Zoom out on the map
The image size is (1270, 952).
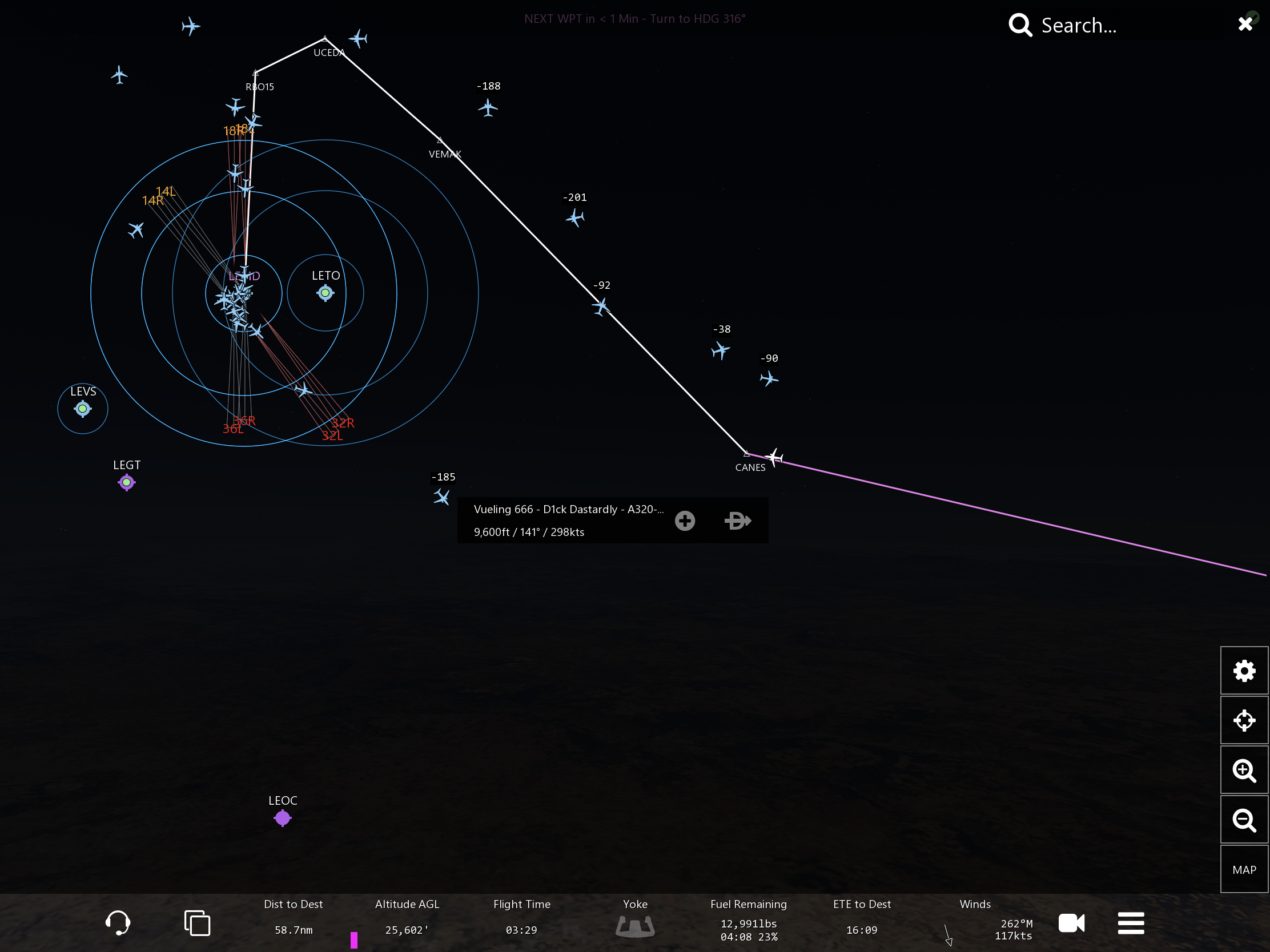1244,820
